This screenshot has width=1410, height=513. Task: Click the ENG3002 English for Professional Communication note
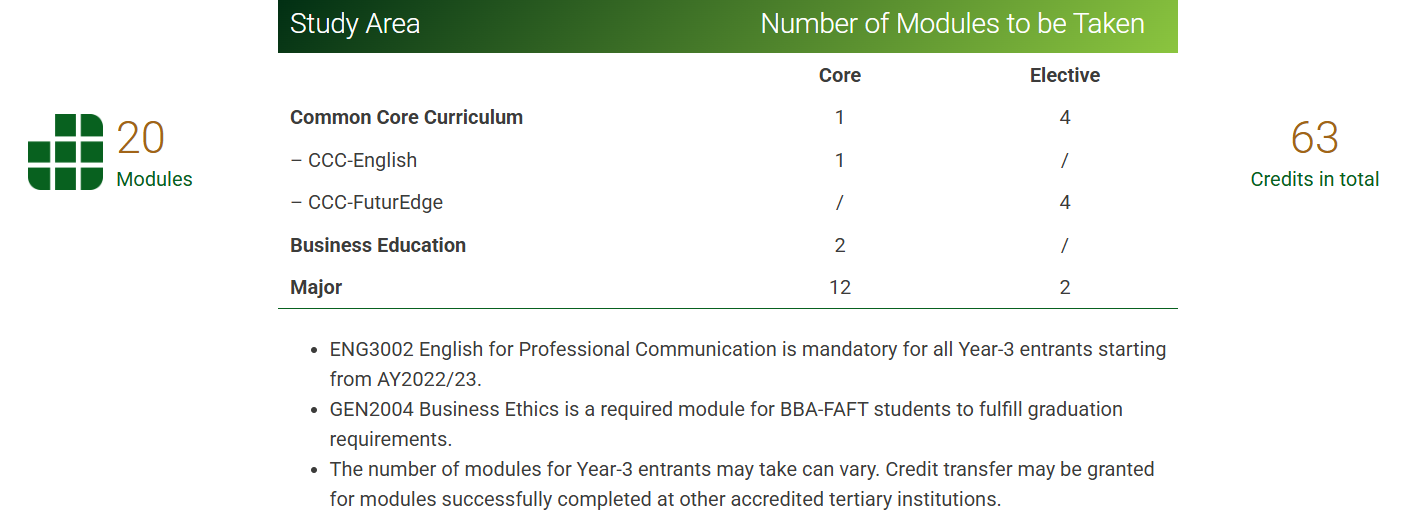(x=748, y=364)
